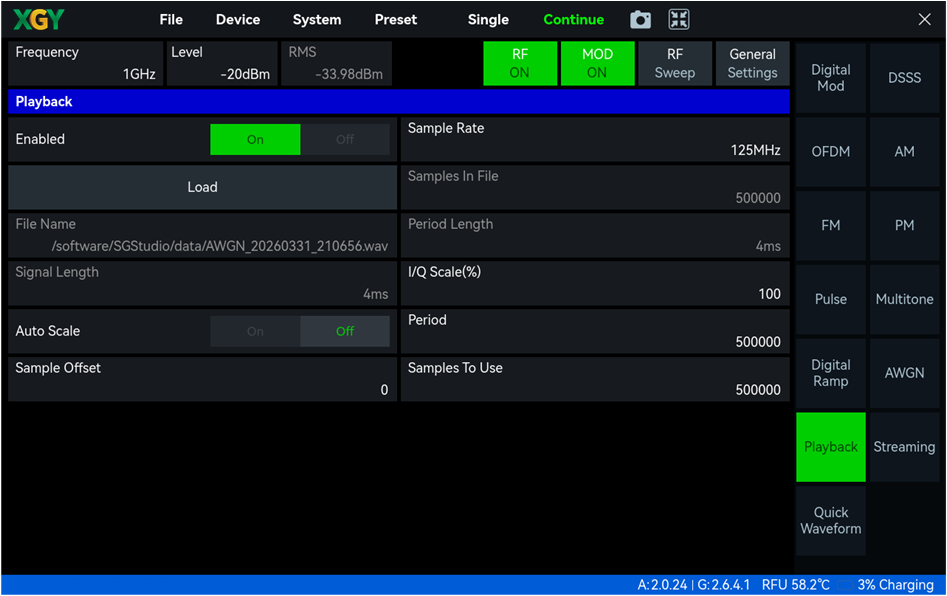Edit the Period field
Image resolution: width=947 pixels, height=596 pixels.
(x=595, y=331)
